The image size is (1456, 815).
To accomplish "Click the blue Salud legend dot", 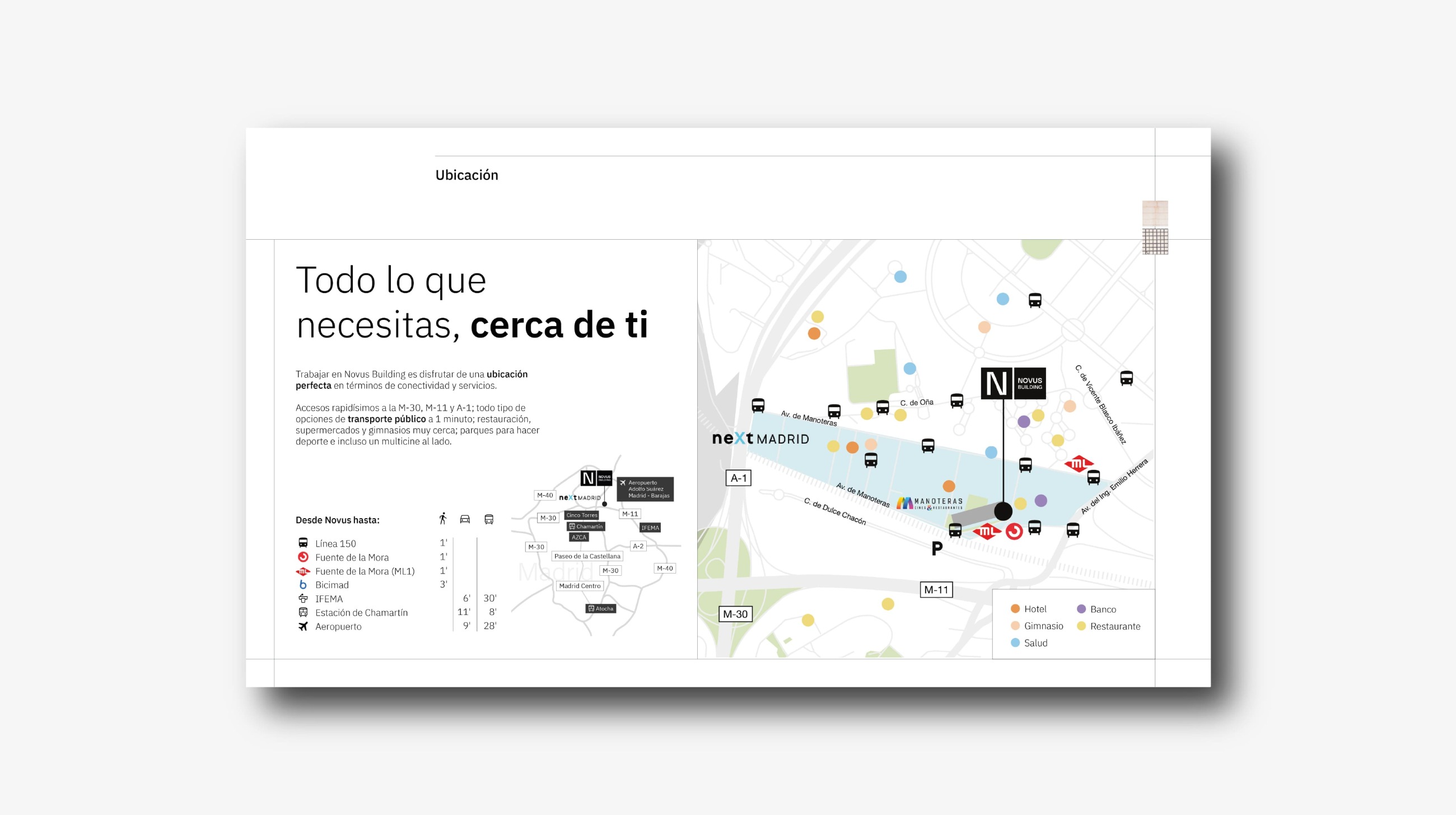I will pos(1015,642).
